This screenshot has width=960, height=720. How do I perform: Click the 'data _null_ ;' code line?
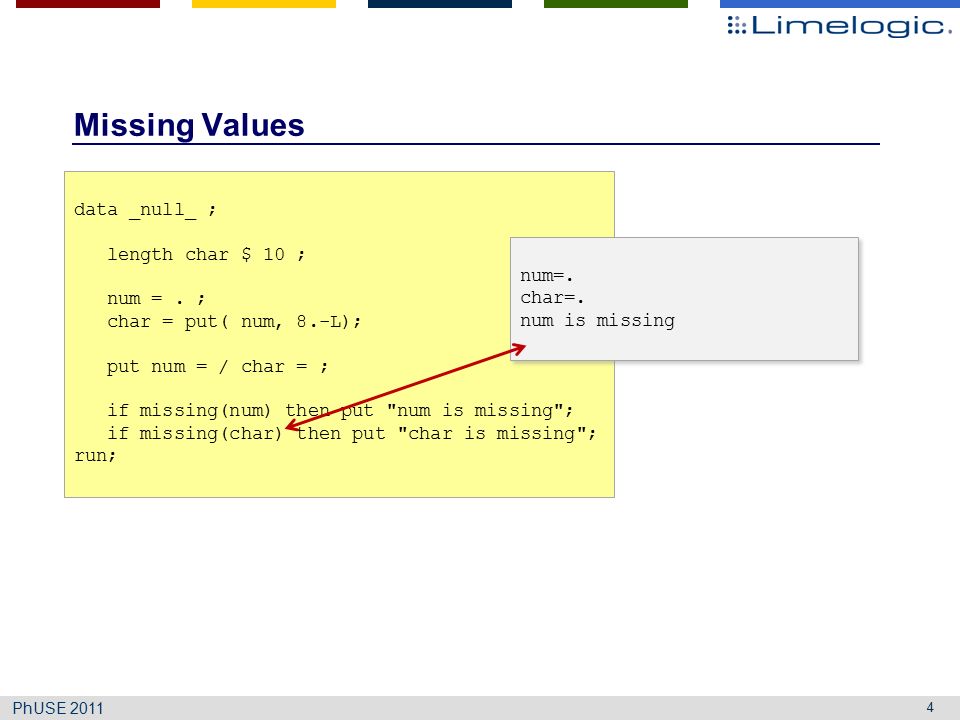tap(145, 210)
